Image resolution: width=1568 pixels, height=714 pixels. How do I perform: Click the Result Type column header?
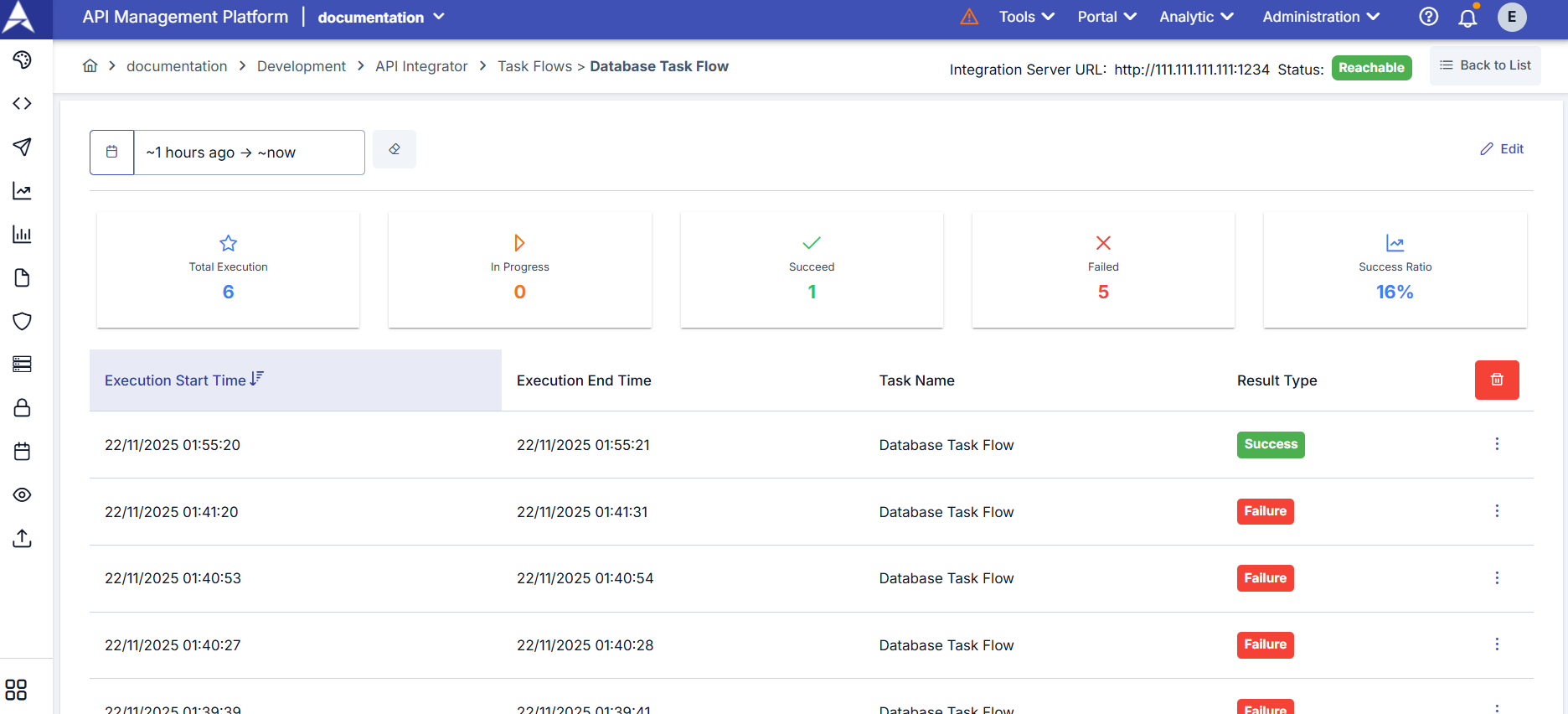click(1277, 380)
